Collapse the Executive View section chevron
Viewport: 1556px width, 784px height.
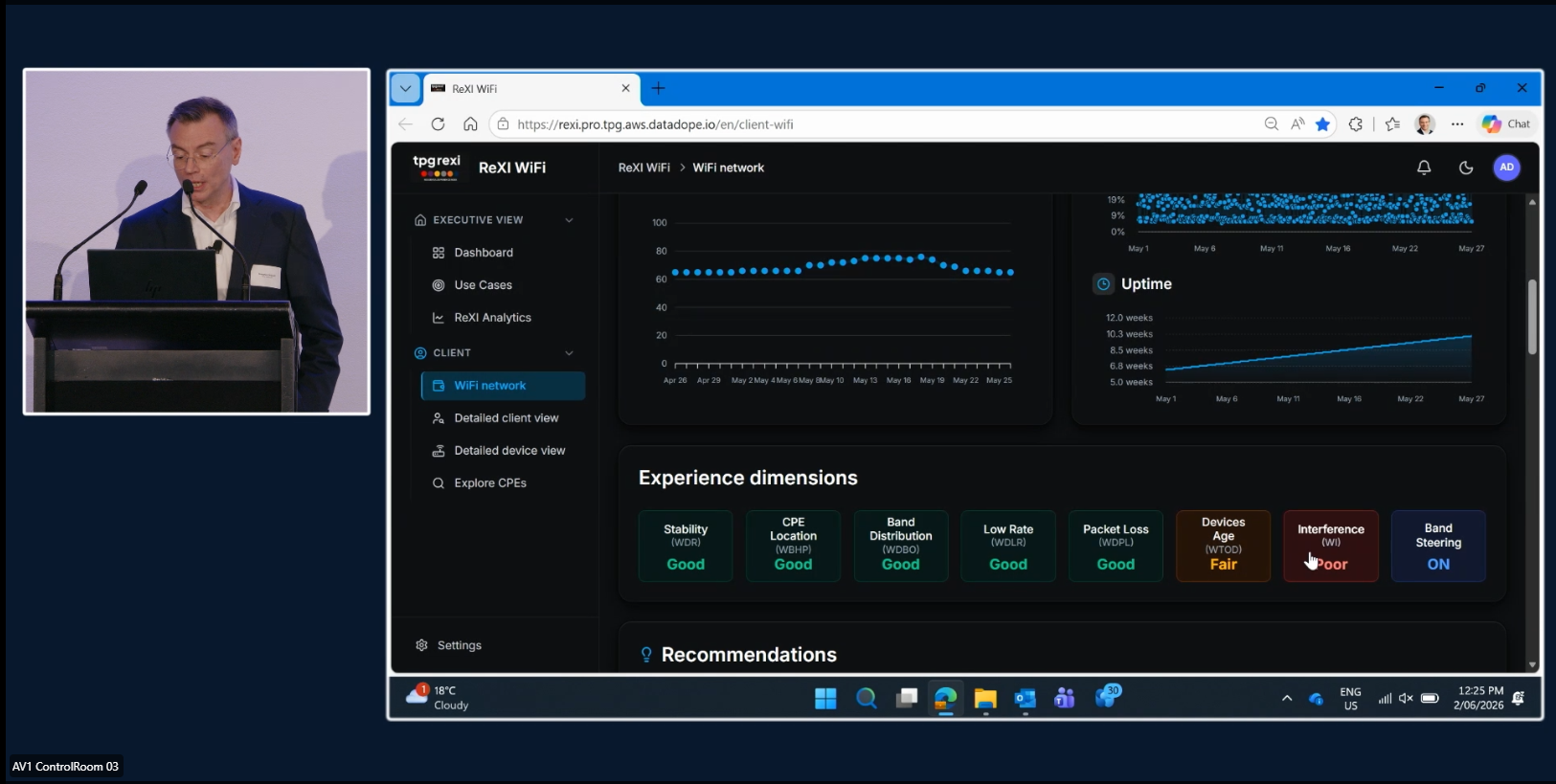click(569, 220)
